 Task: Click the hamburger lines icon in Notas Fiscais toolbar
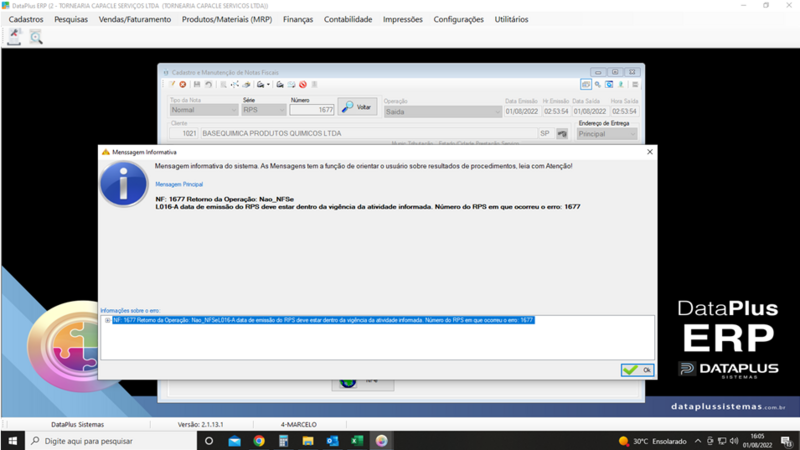point(635,85)
